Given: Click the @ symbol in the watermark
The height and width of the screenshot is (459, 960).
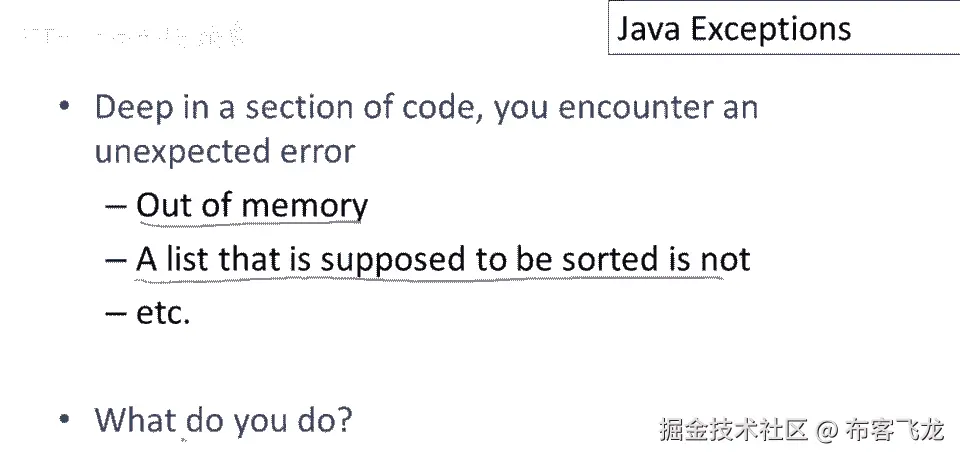Looking at the screenshot, I should click(826, 432).
